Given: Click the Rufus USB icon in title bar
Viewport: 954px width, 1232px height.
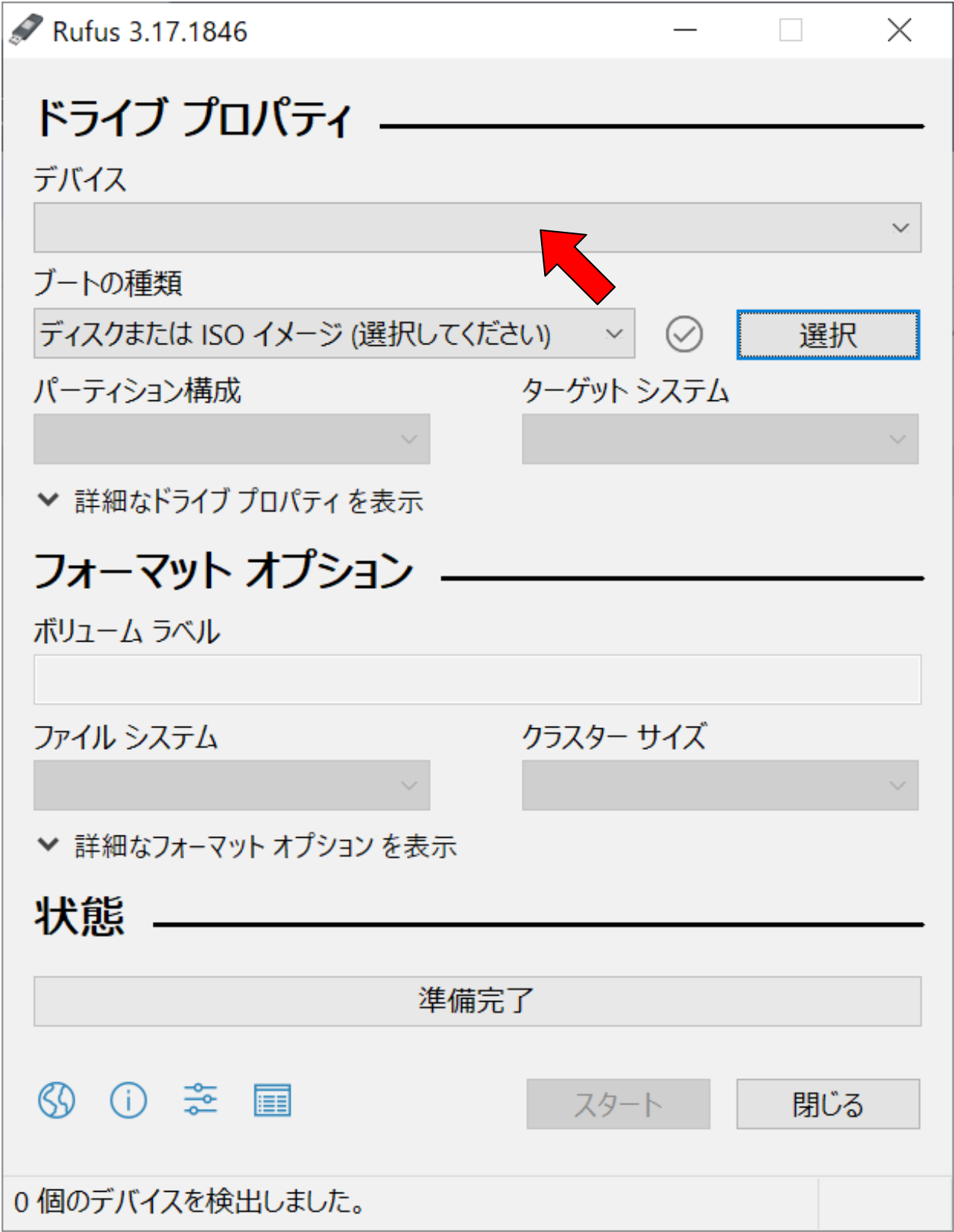Looking at the screenshot, I should point(26,31).
